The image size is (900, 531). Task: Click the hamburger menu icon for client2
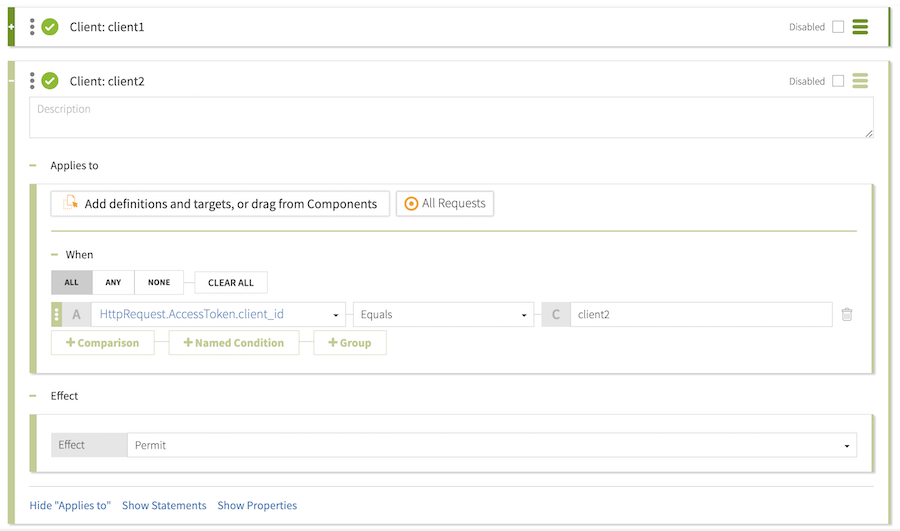[860, 81]
